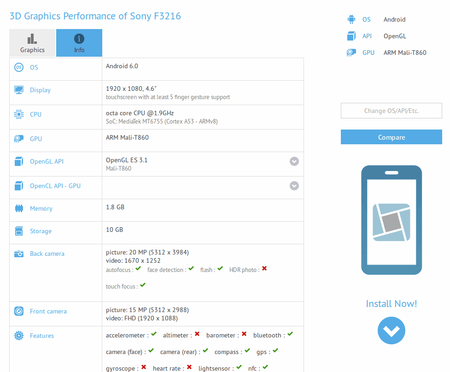This screenshot has width=450, height=372.
Task: Click picture: 20 MP (5312 x 3984) text
Action: click(x=147, y=252)
